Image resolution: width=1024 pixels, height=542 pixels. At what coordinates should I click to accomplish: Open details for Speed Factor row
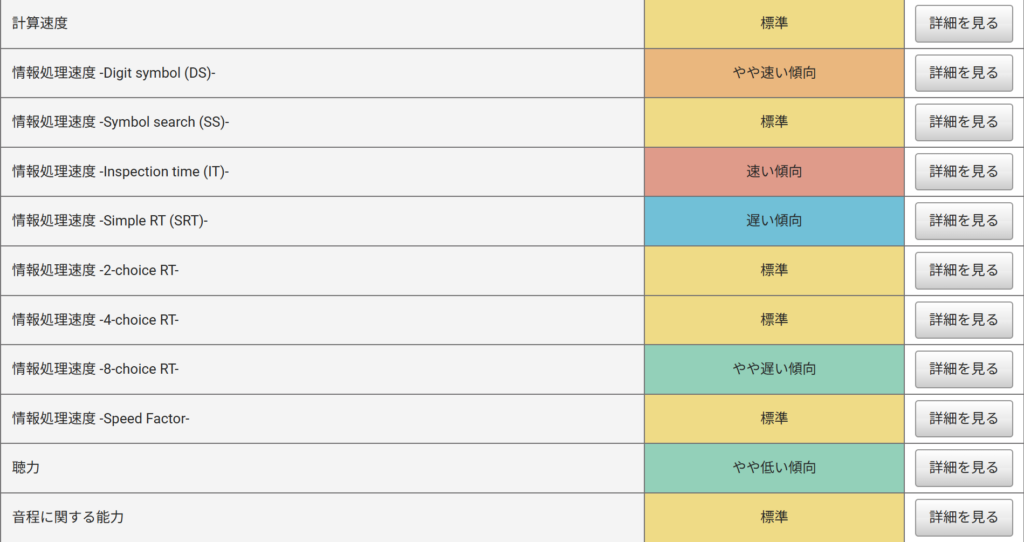(963, 418)
